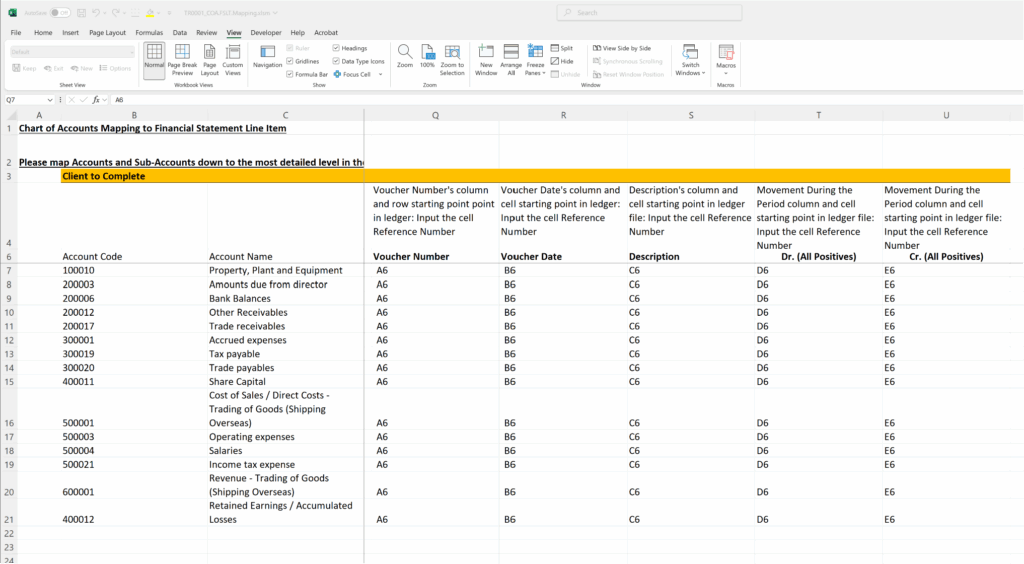
Task: Turn on the AutoSave switch
Action: [61, 13]
